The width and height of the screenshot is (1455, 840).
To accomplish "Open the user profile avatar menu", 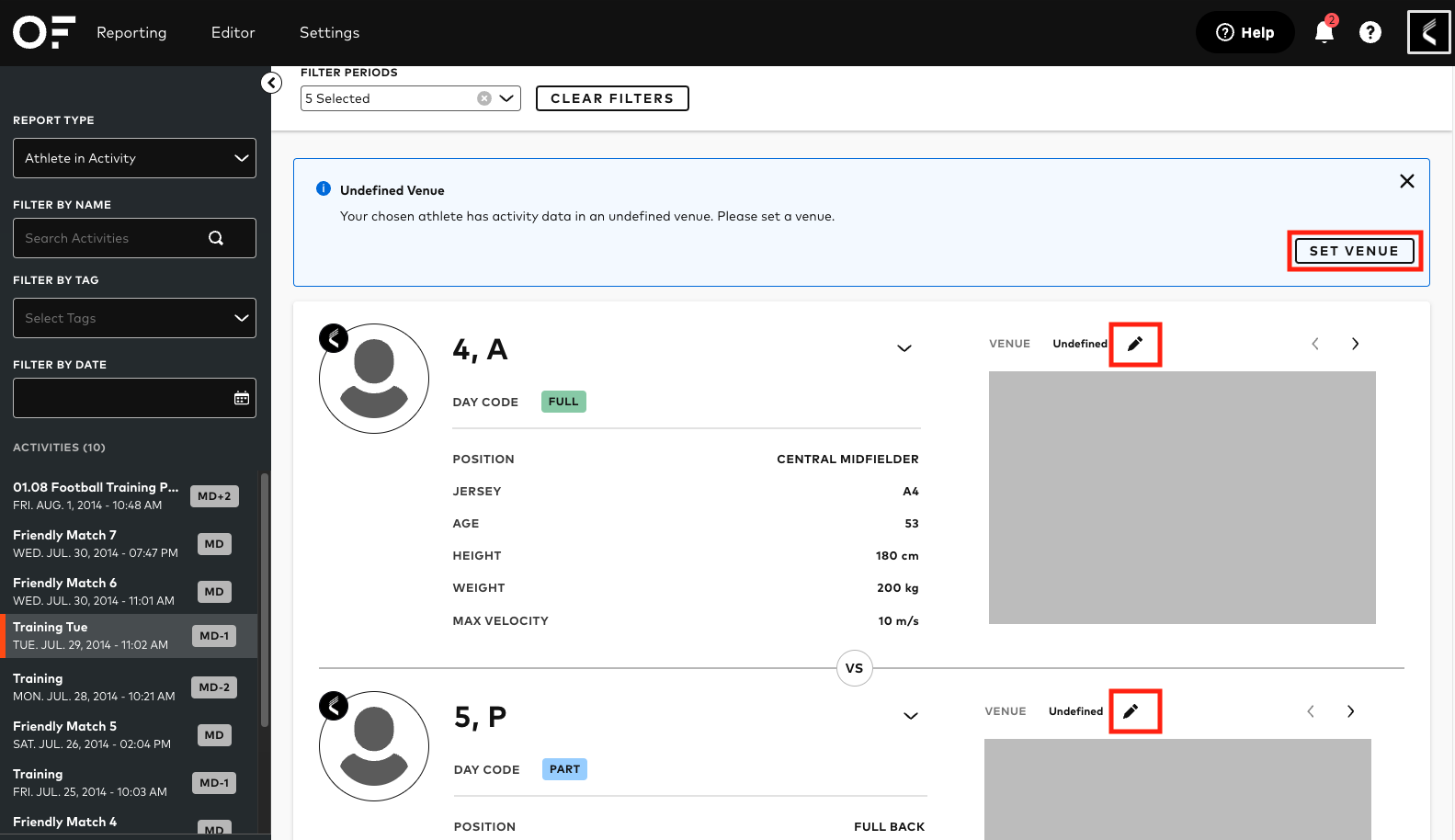I will (x=1428, y=32).
